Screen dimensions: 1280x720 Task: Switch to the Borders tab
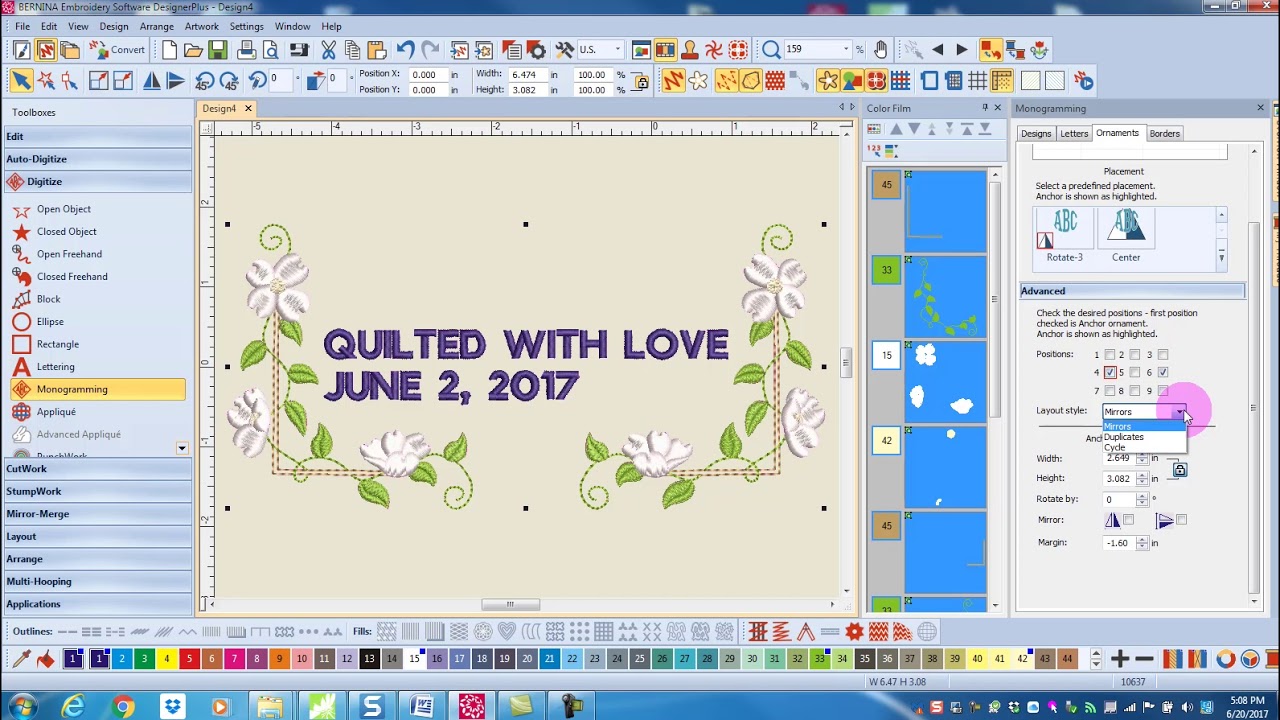[x=1164, y=134]
